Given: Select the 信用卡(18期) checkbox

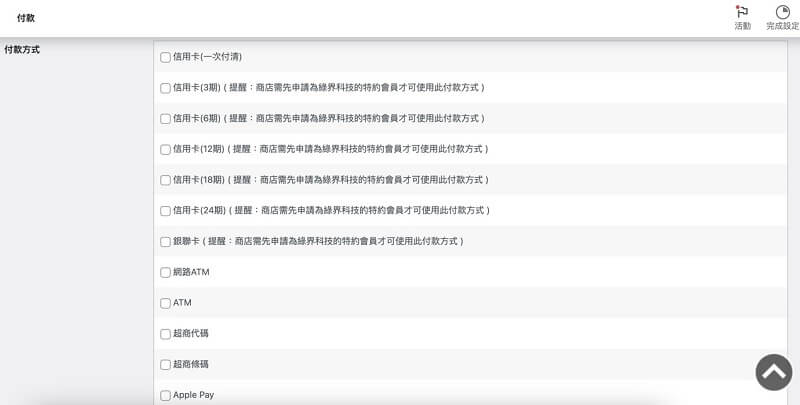Looking at the screenshot, I should pos(165,180).
